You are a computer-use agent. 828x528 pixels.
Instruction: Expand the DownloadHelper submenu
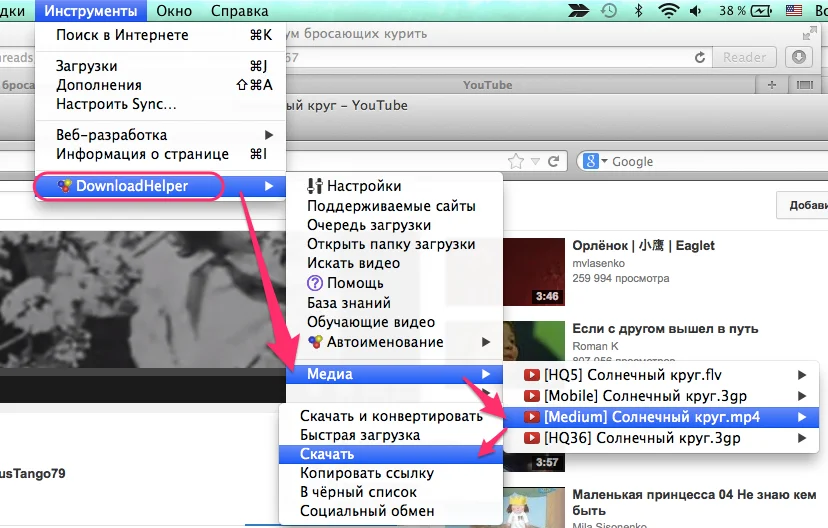pyautogui.click(x=161, y=186)
